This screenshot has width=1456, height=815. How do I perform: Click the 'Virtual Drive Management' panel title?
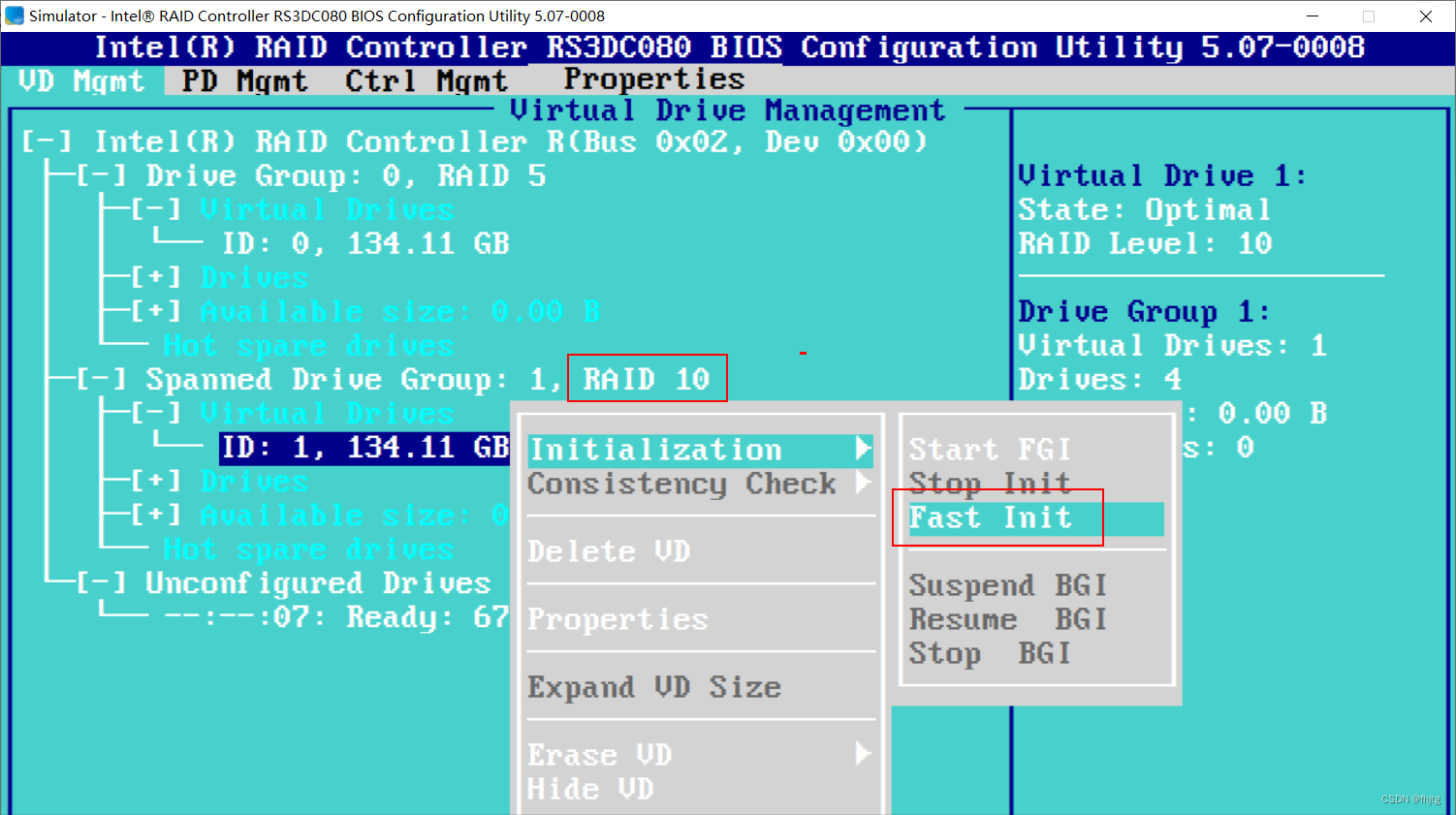pyautogui.click(x=727, y=110)
